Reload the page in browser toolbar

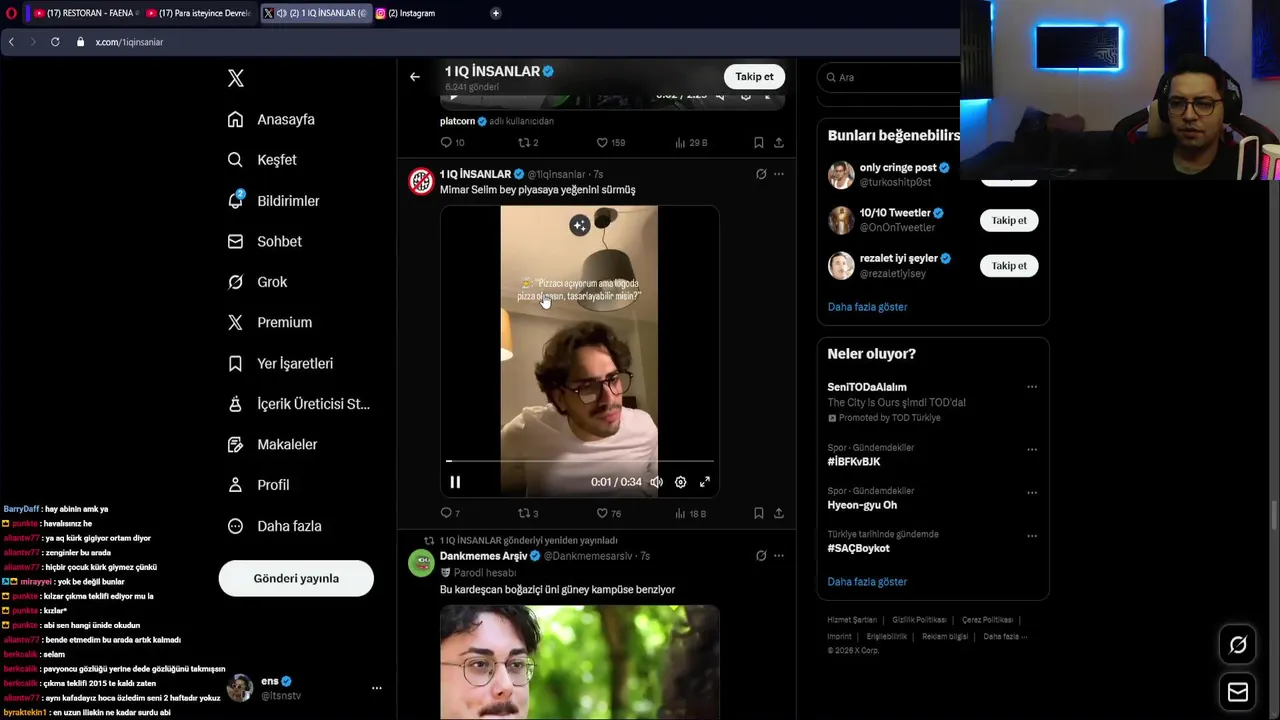tap(55, 42)
